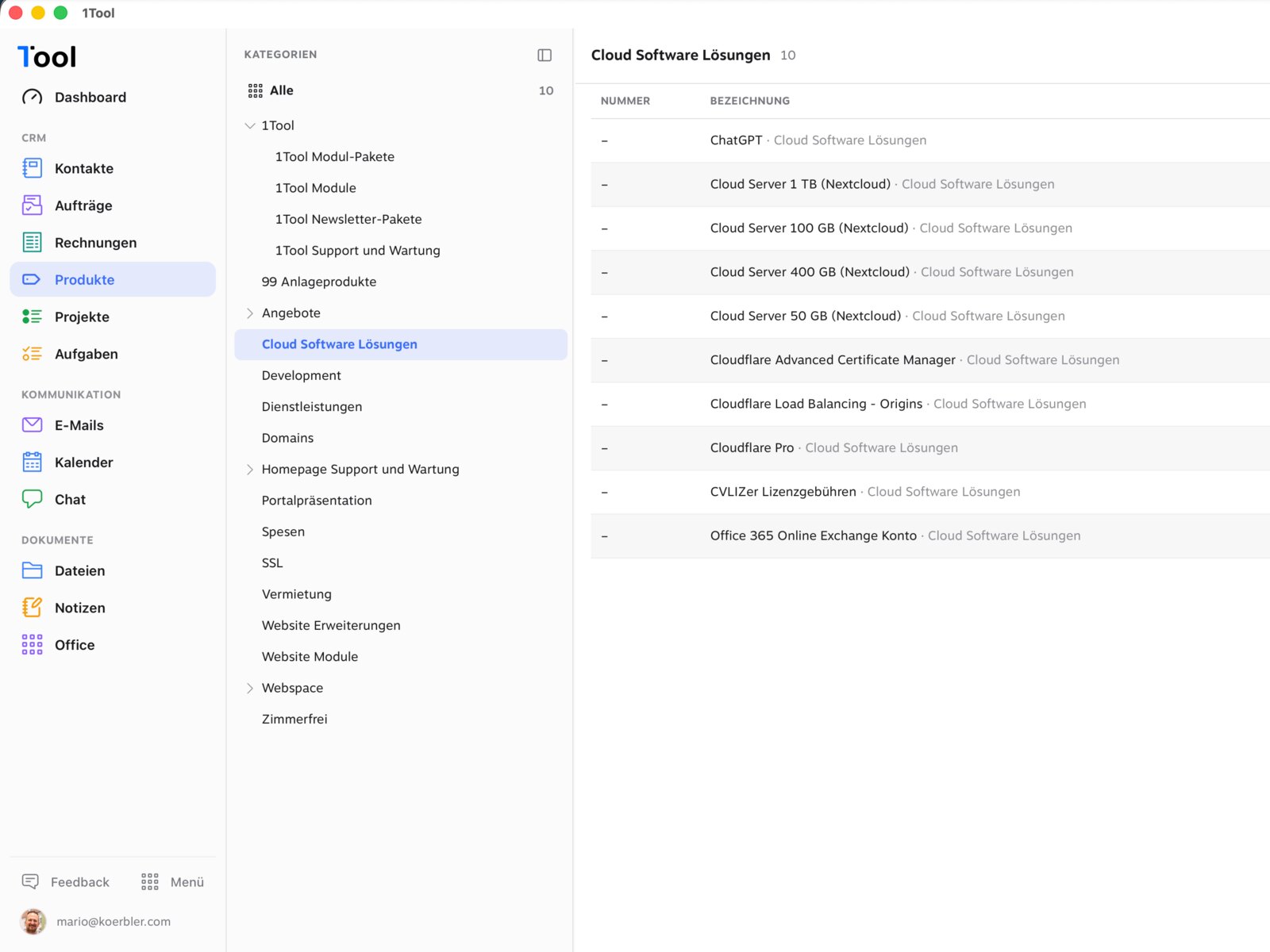Open Cloudflare Load Balancing - Origins
The height and width of the screenshot is (952, 1270).
(x=929, y=404)
